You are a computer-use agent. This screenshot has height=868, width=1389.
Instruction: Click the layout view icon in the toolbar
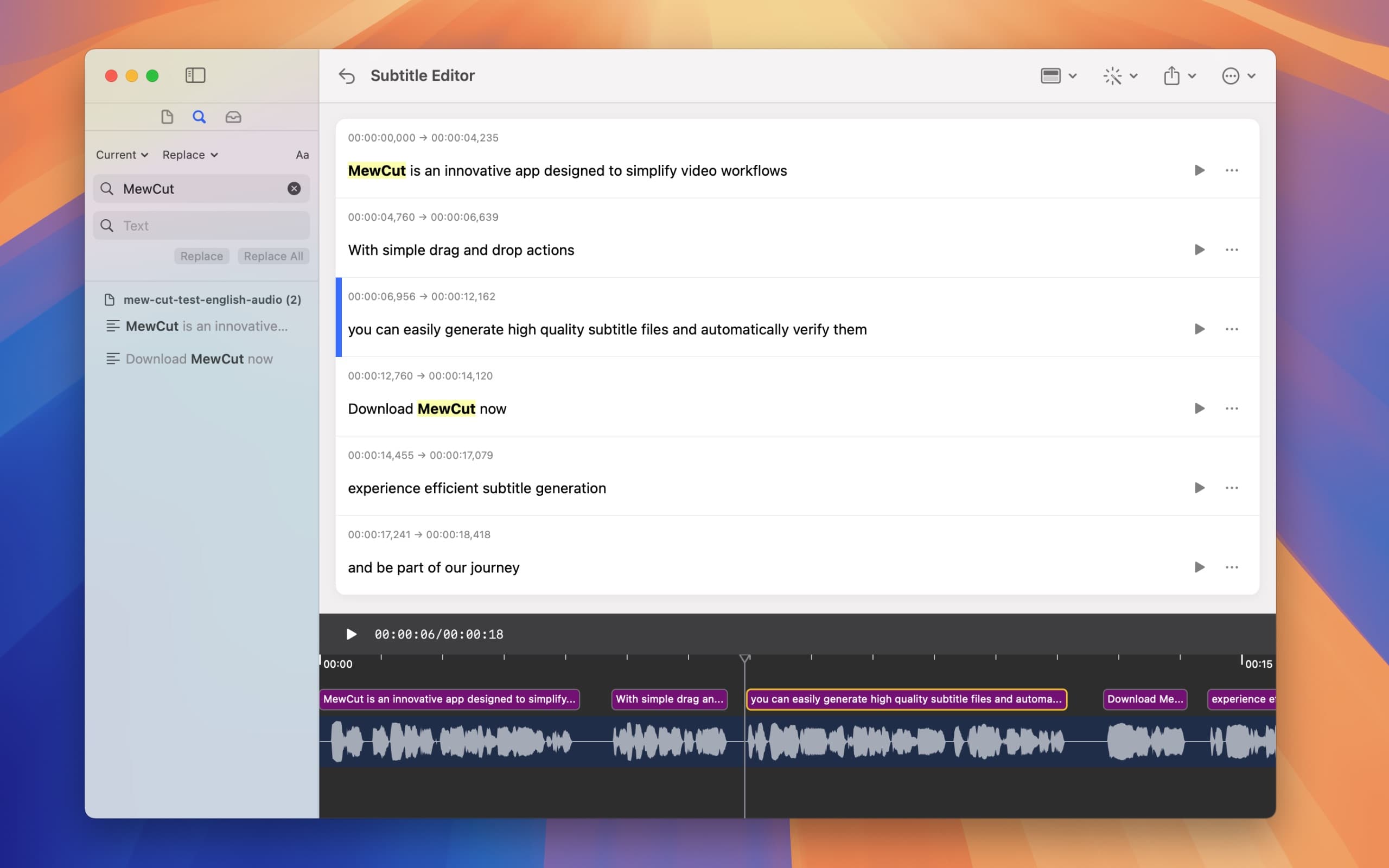tap(1052, 75)
